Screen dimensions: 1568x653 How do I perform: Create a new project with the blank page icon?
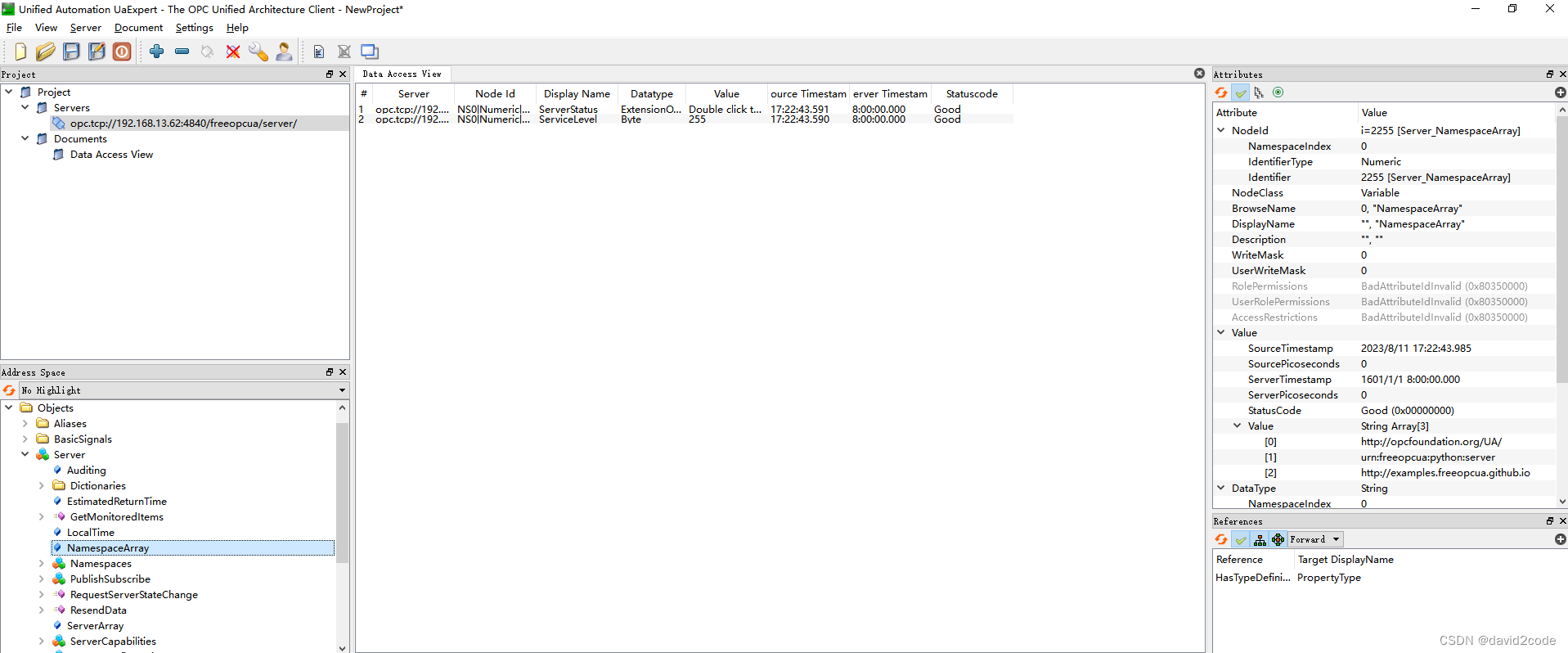(x=20, y=52)
